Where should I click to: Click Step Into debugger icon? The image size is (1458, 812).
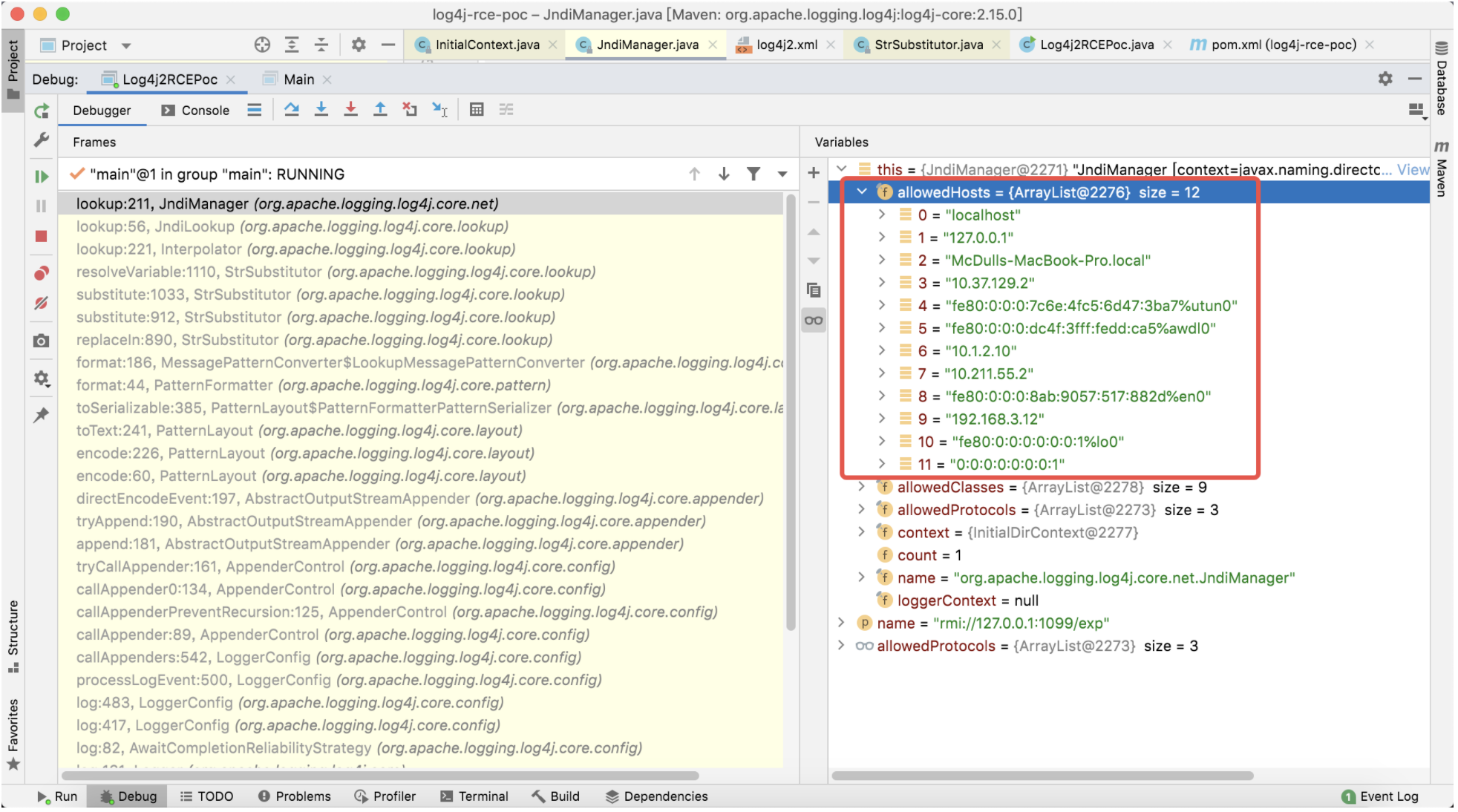pos(321,110)
